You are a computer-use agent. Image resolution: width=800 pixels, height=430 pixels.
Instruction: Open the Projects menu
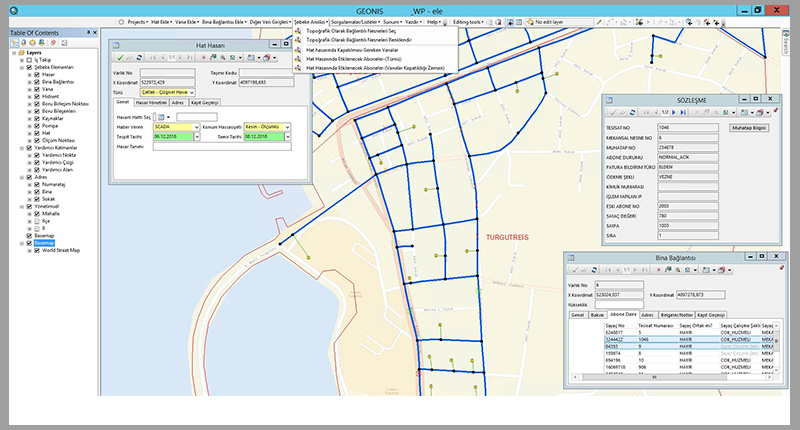[x=137, y=22]
